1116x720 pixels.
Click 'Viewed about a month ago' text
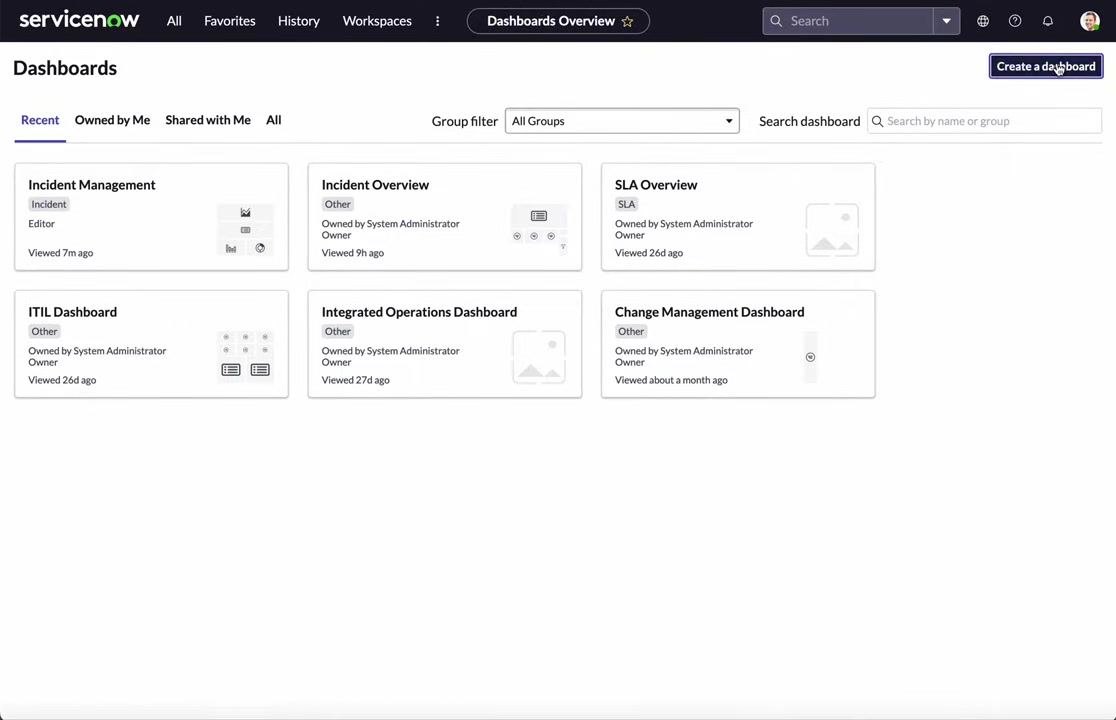671,380
